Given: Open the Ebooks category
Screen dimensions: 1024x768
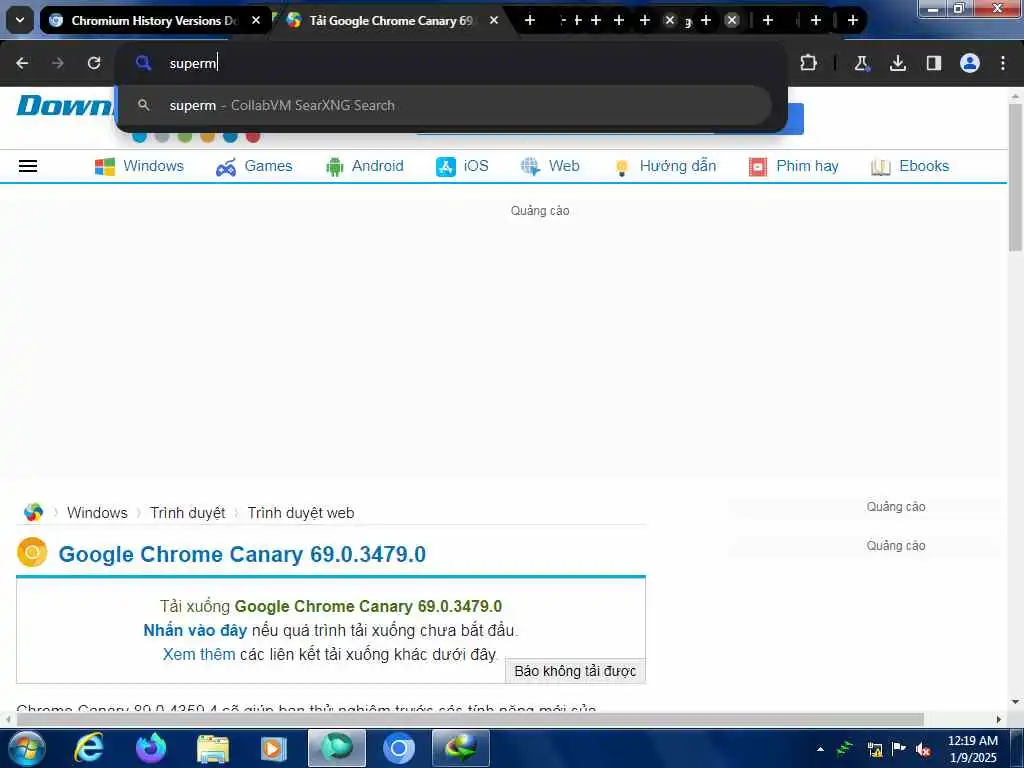Looking at the screenshot, I should (x=910, y=166).
